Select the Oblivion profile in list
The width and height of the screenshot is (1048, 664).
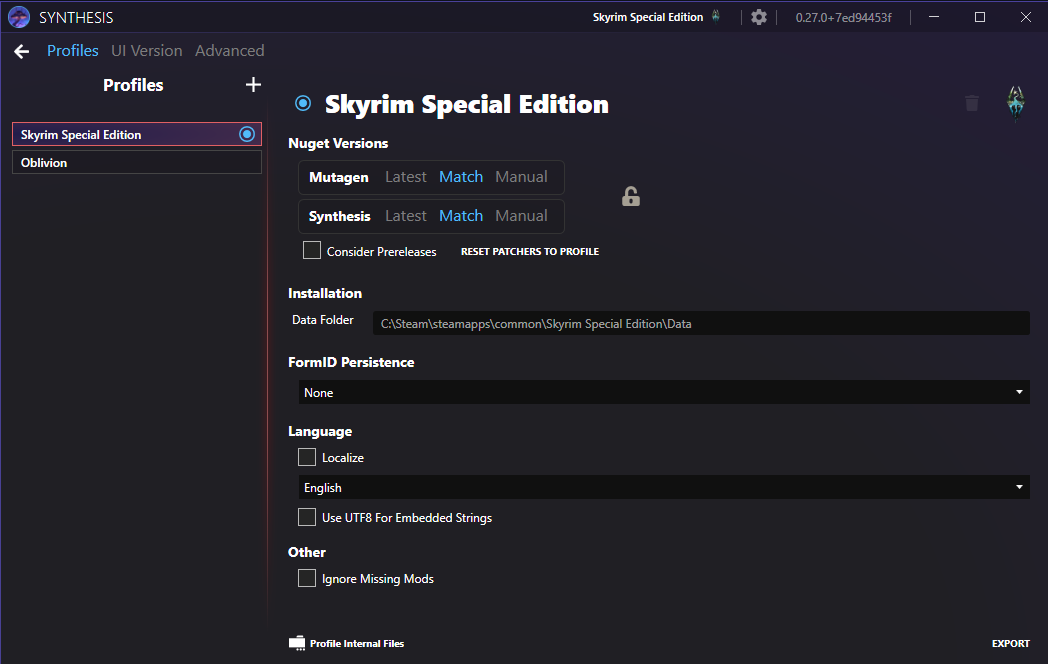[137, 162]
